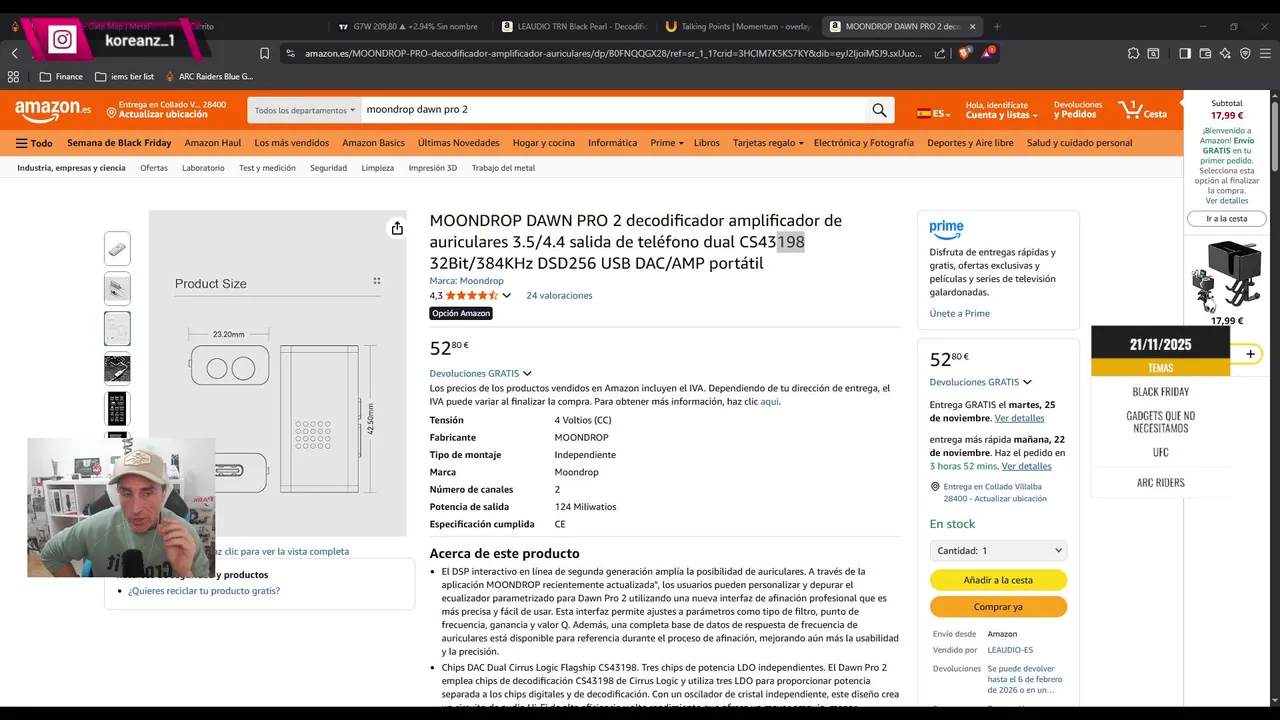
Task: Click the search magnifier button
Action: click(879, 110)
